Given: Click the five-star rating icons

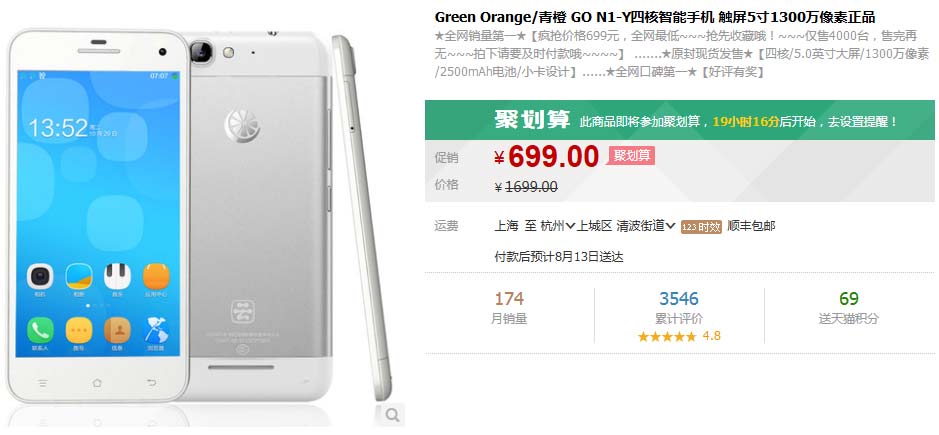Looking at the screenshot, I should pyautogui.click(x=667, y=336).
